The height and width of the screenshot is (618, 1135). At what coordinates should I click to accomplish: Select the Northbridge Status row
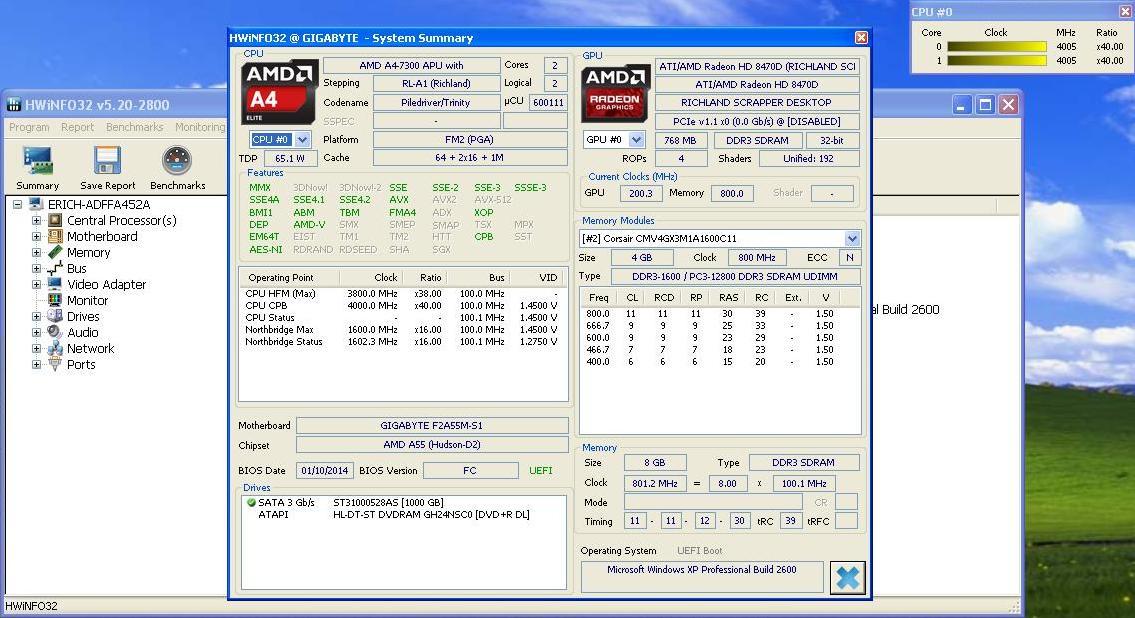[x=402, y=342]
